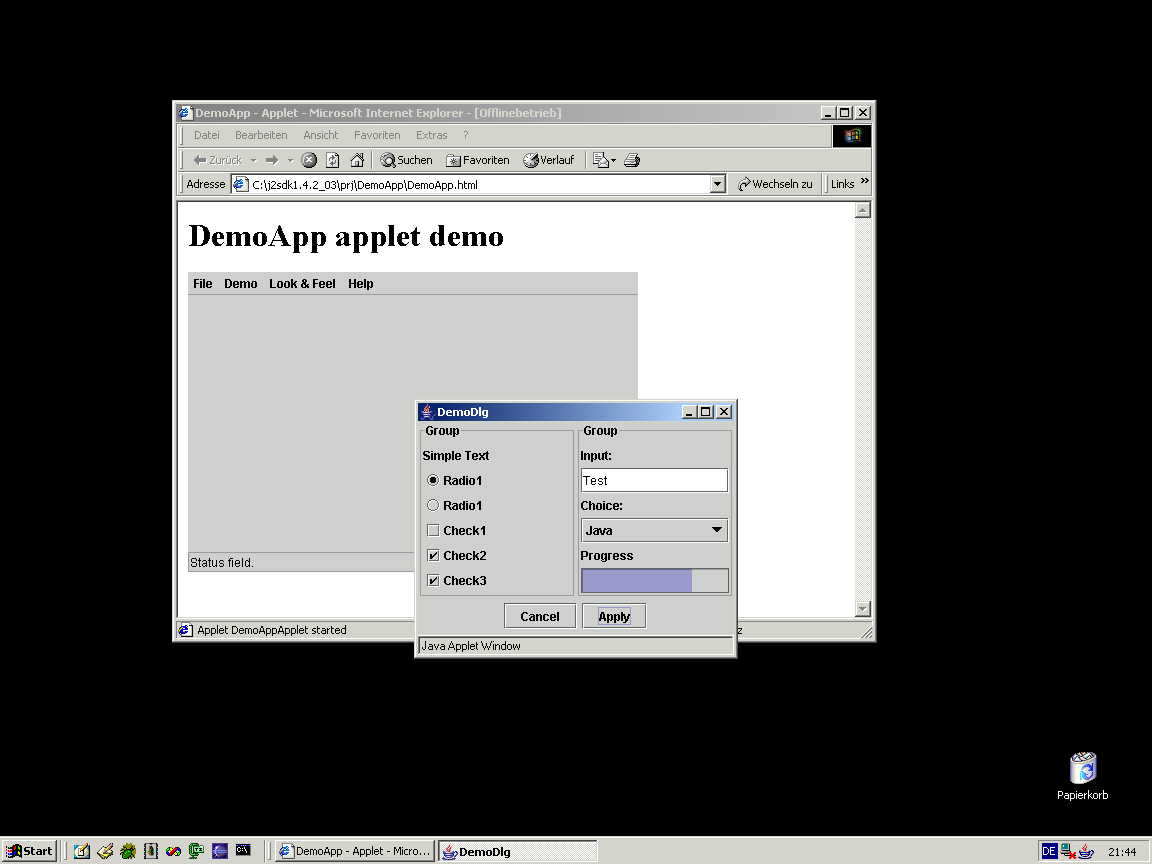The height and width of the screenshot is (864, 1152).
Task: Click the printer icon in toolbar
Action: pyautogui.click(x=631, y=160)
